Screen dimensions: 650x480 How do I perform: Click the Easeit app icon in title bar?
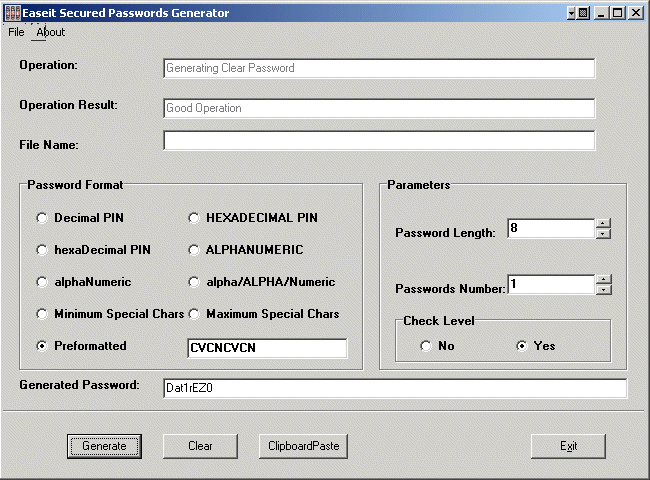point(12,13)
